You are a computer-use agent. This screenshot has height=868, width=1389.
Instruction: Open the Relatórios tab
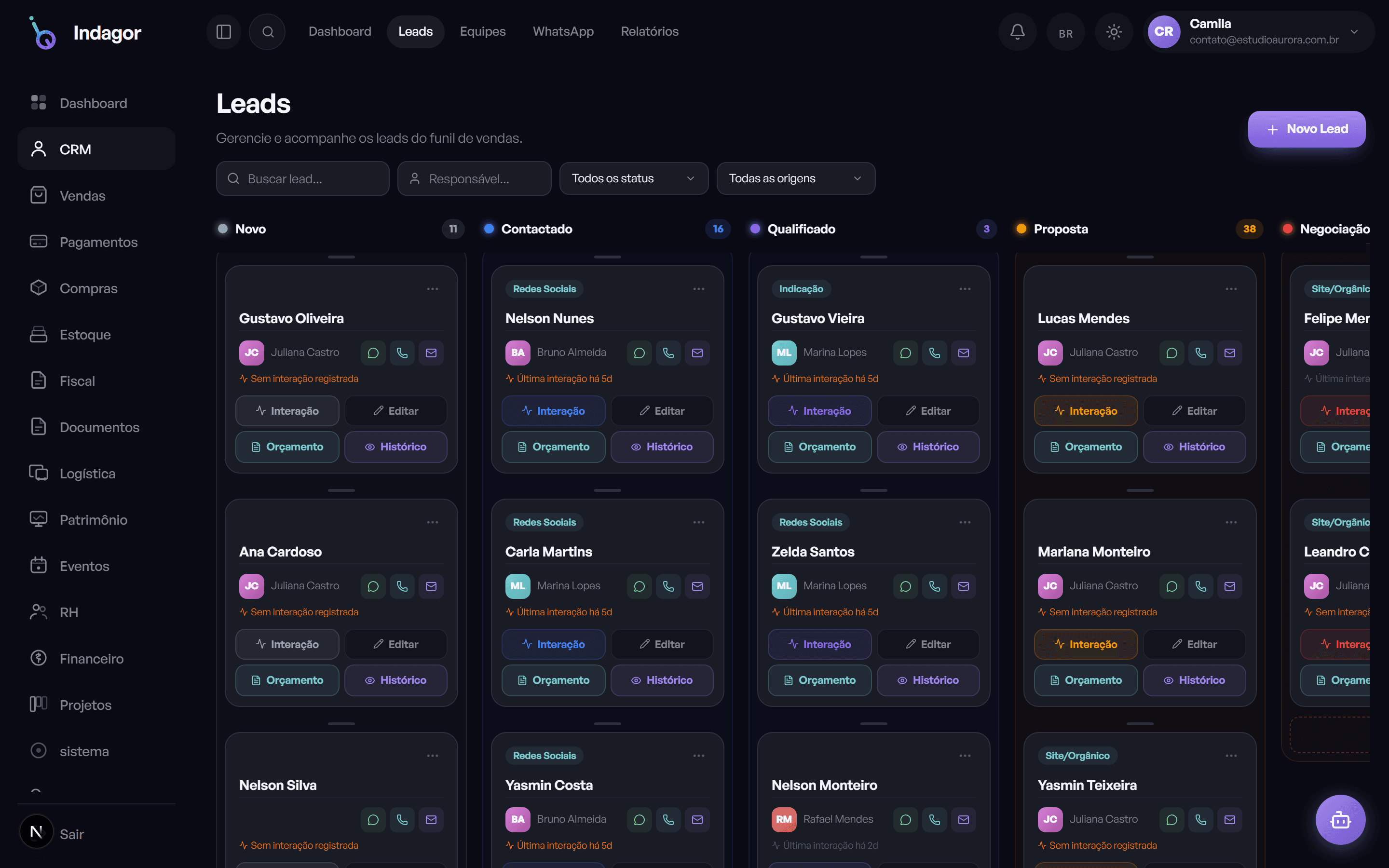pyautogui.click(x=650, y=31)
